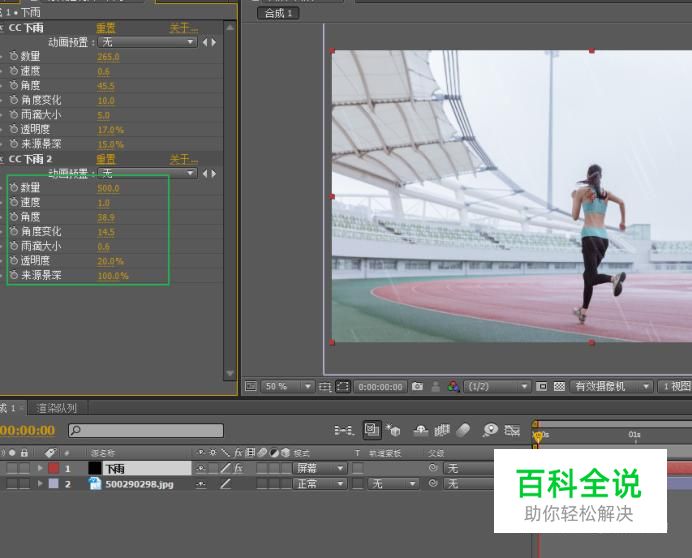The height and width of the screenshot is (558, 692).
Task: Click 重置 for the CC 下雨 effect
Action: pos(105,28)
